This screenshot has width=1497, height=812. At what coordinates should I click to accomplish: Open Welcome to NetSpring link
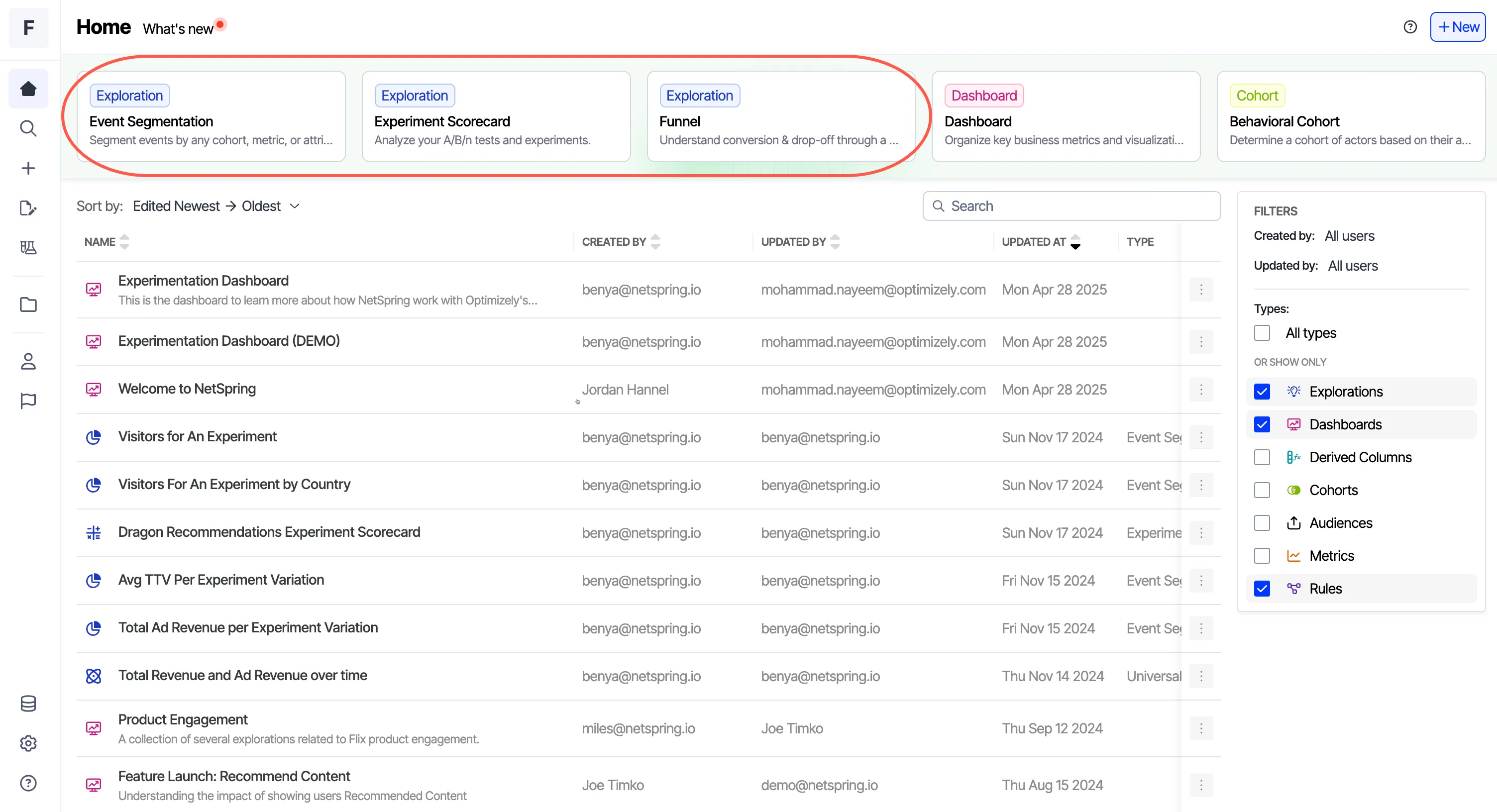pyautogui.click(x=187, y=389)
